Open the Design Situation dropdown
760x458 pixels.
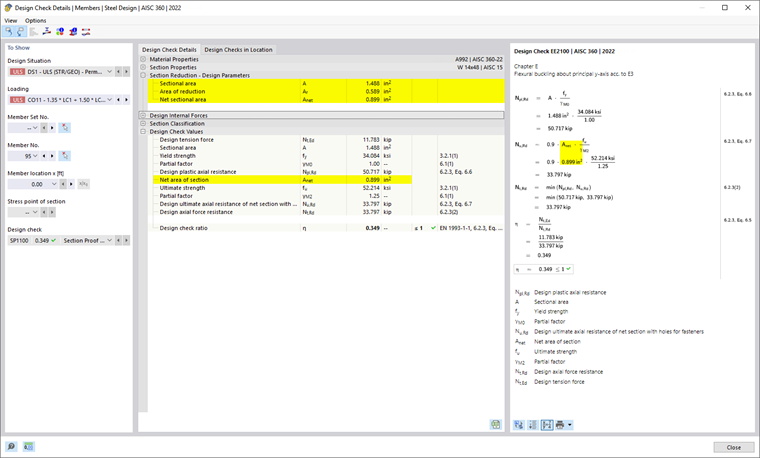click(110, 72)
